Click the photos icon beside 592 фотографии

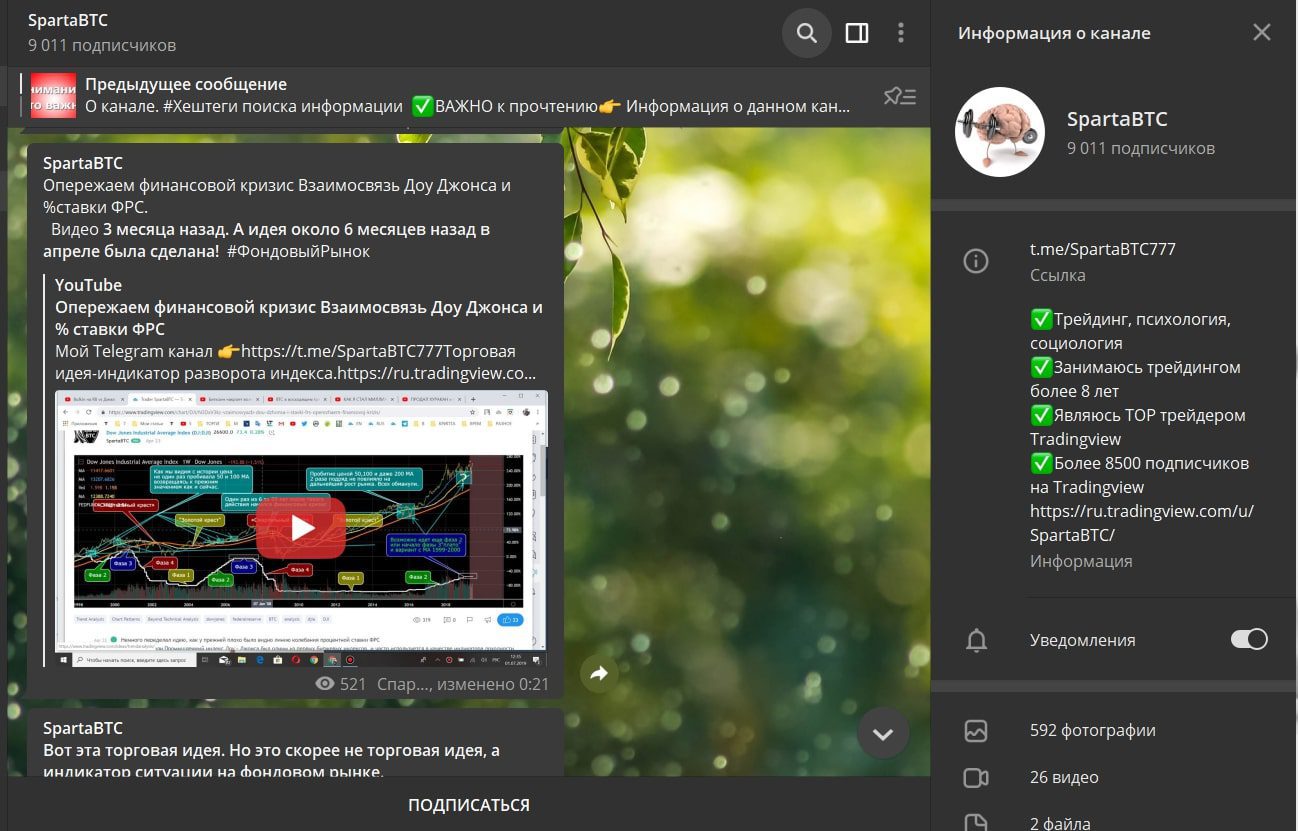(x=976, y=730)
